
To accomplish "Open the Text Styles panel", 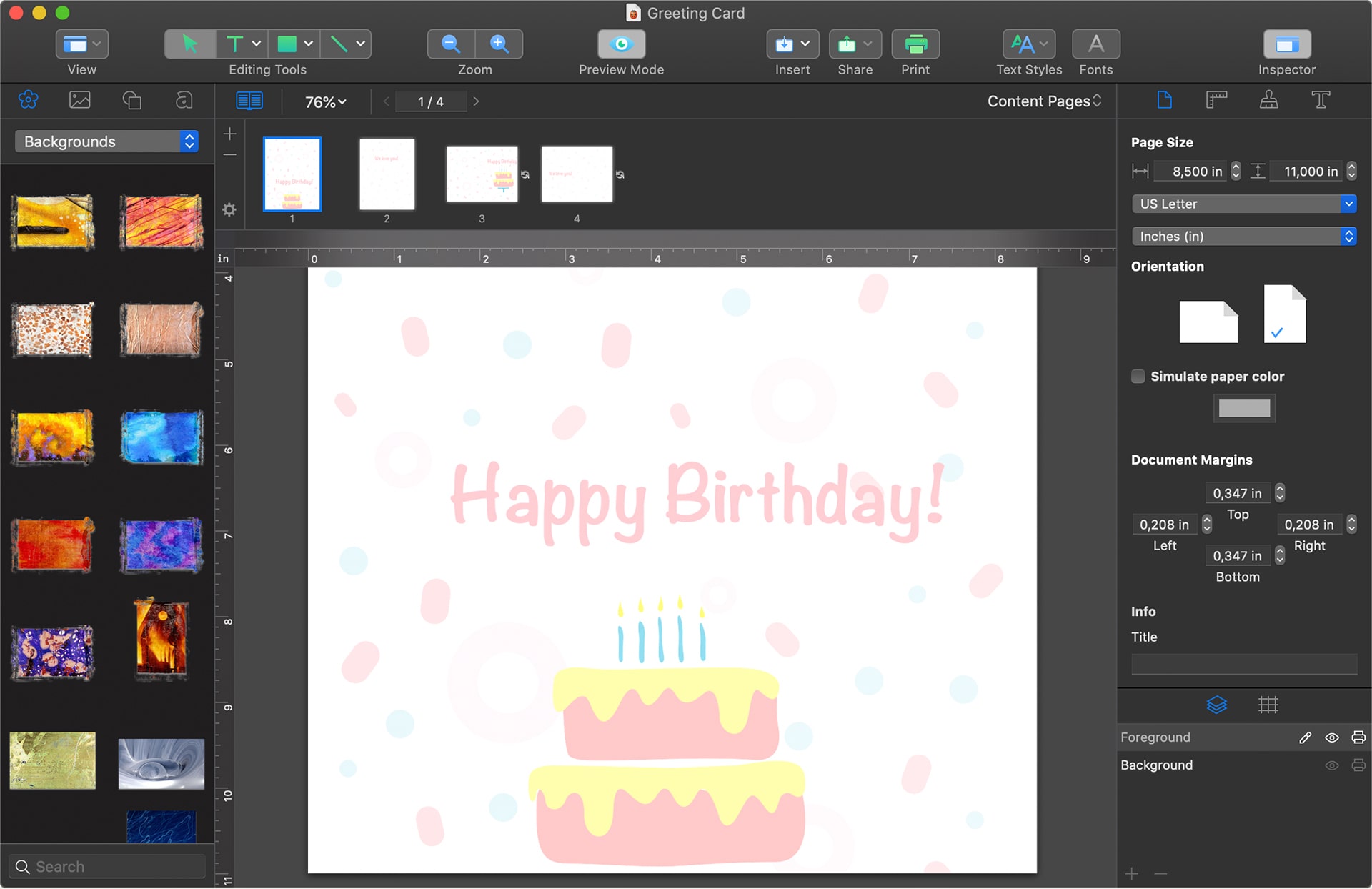I will 1024,44.
